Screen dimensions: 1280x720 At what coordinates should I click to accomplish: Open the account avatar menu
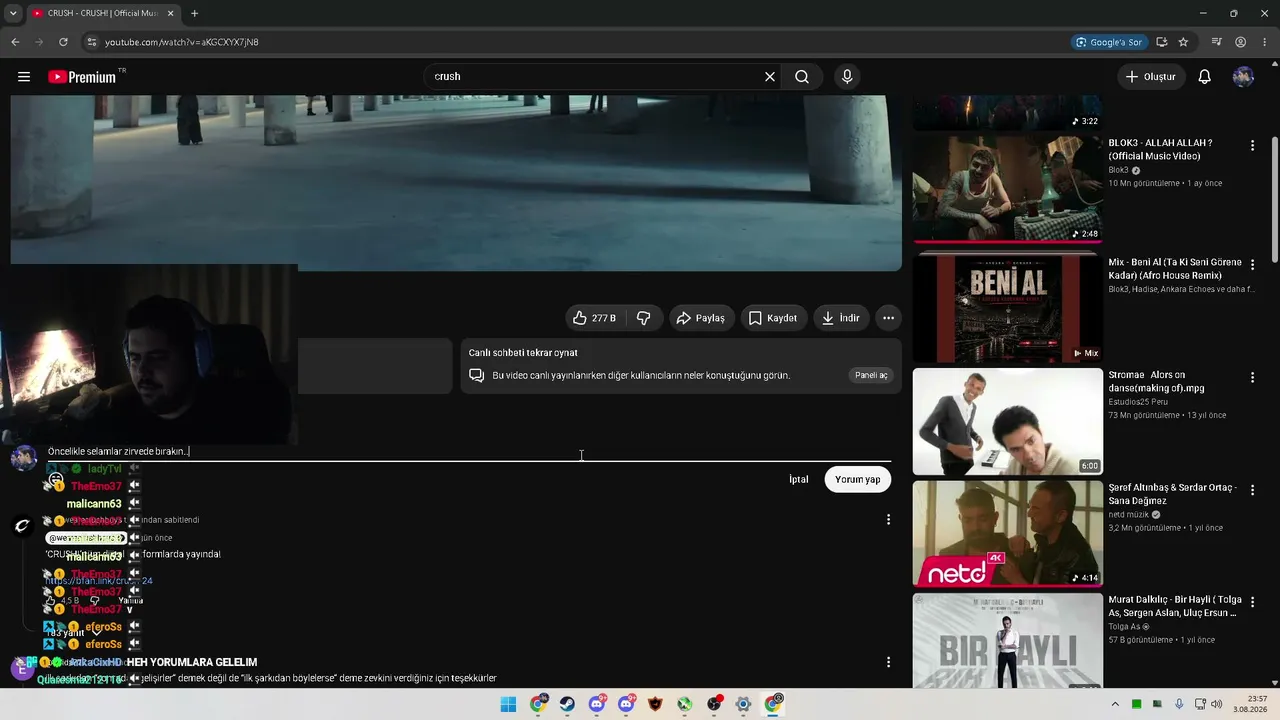[x=1243, y=77]
